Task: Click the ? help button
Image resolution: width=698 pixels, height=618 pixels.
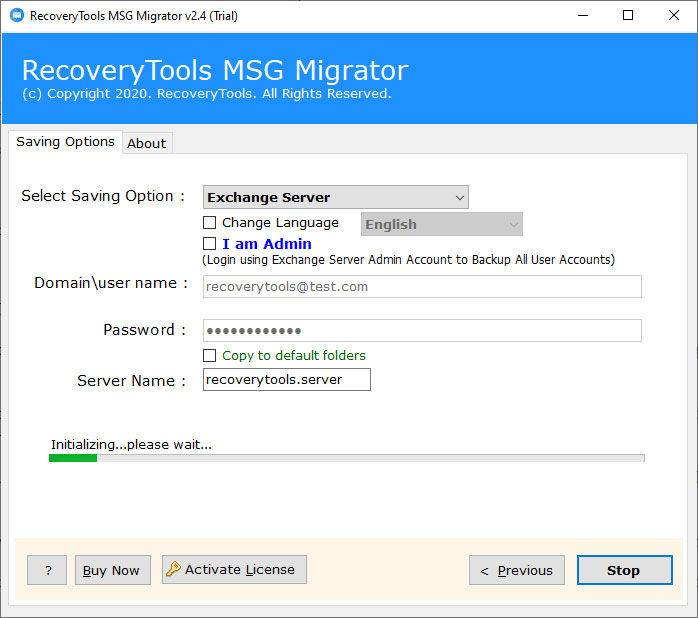Action: [47, 570]
